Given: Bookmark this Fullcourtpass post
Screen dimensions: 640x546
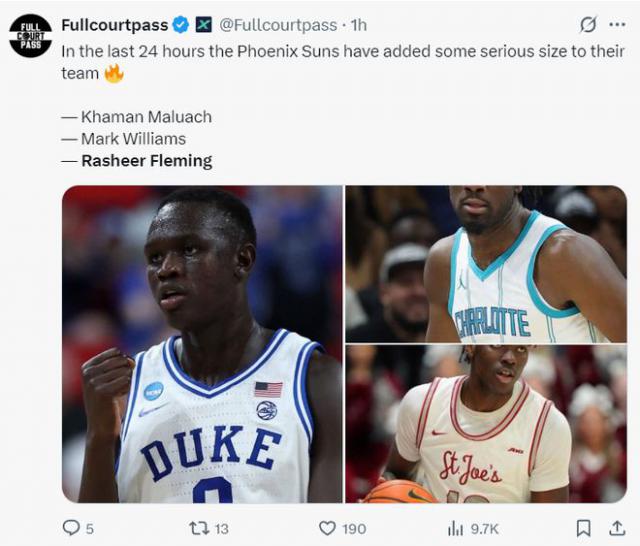Looking at the screenshot, I should point(583,527).
